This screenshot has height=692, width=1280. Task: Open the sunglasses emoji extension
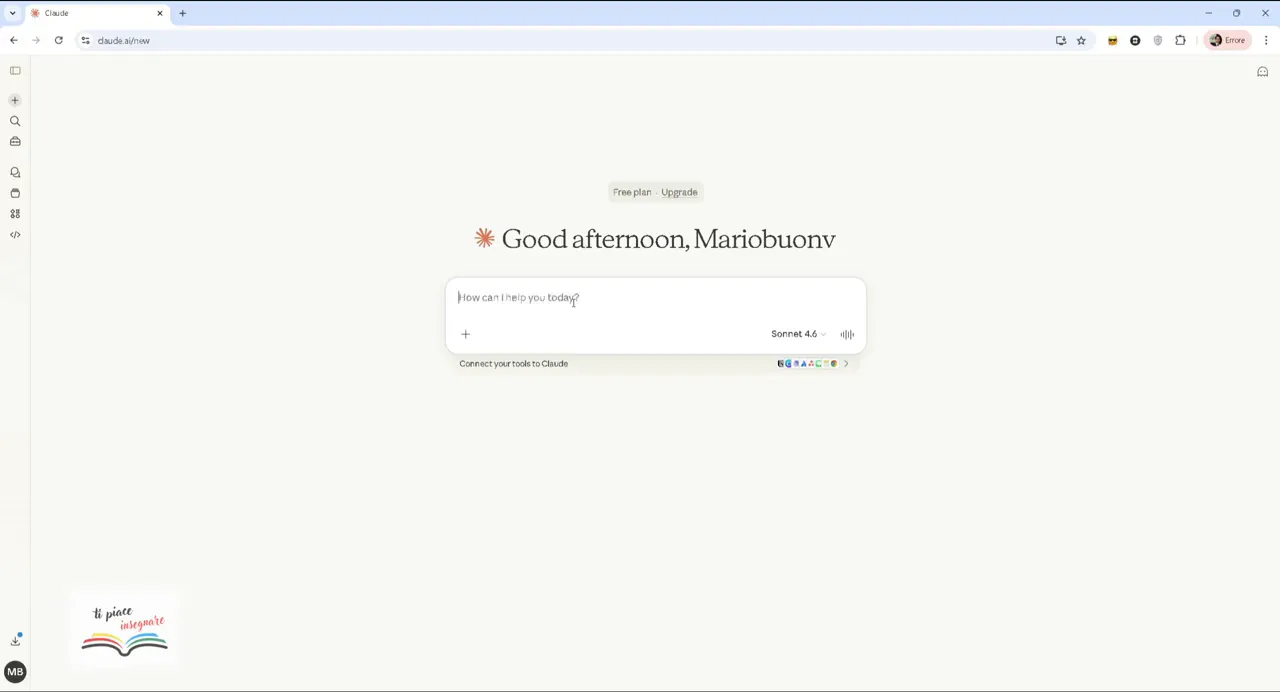point(1112,41)
